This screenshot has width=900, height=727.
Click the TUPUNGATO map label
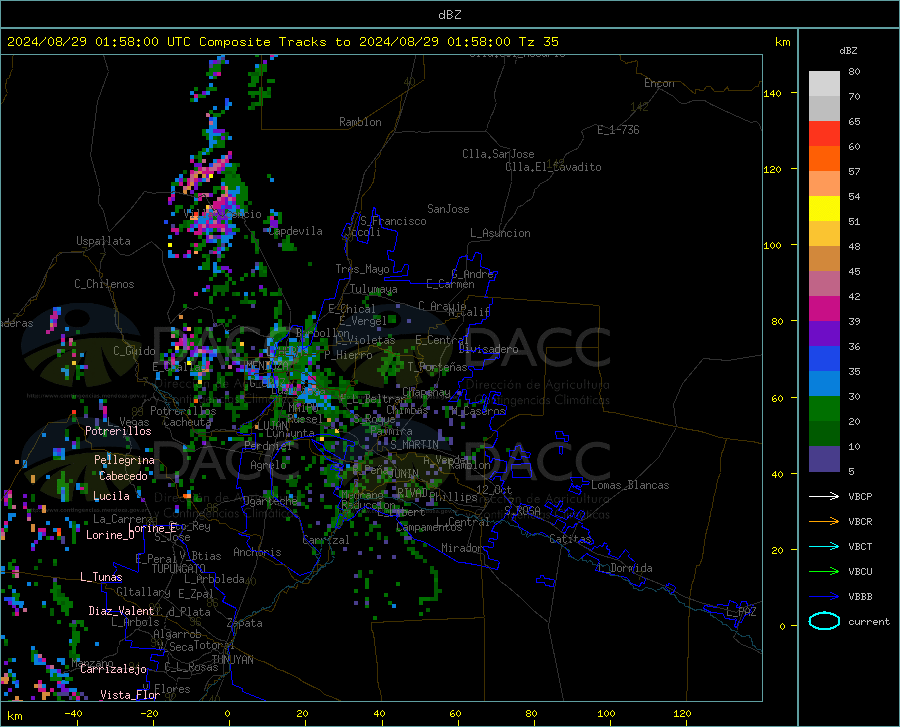179,569
